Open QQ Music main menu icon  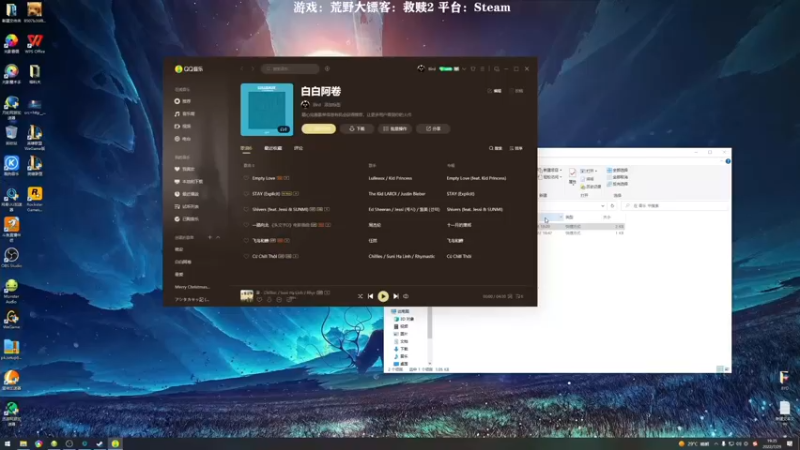click(482, 69)
